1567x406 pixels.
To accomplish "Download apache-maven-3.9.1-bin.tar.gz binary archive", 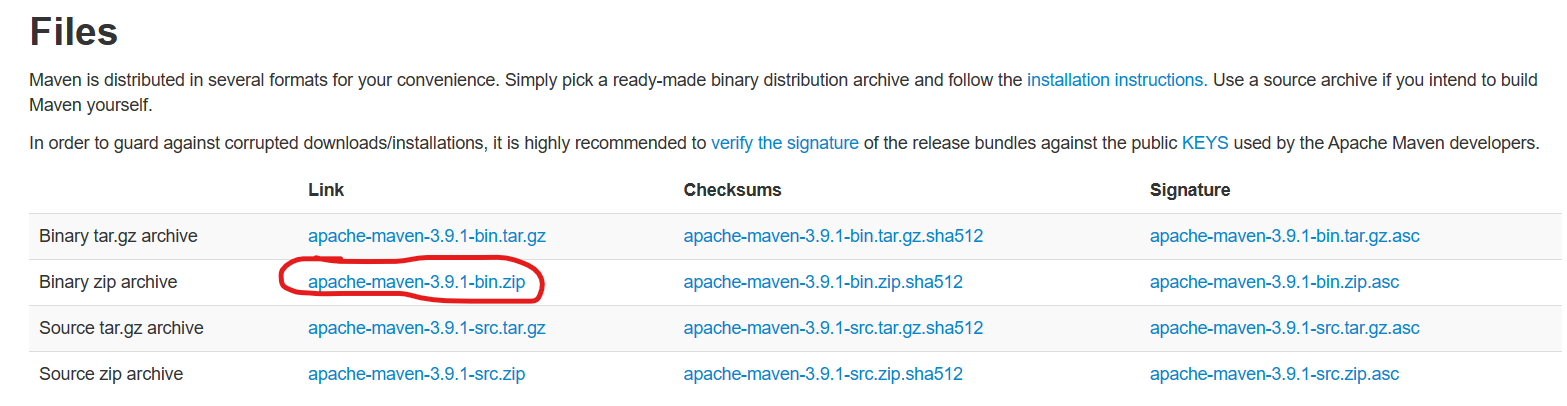I will click(426, 237).
